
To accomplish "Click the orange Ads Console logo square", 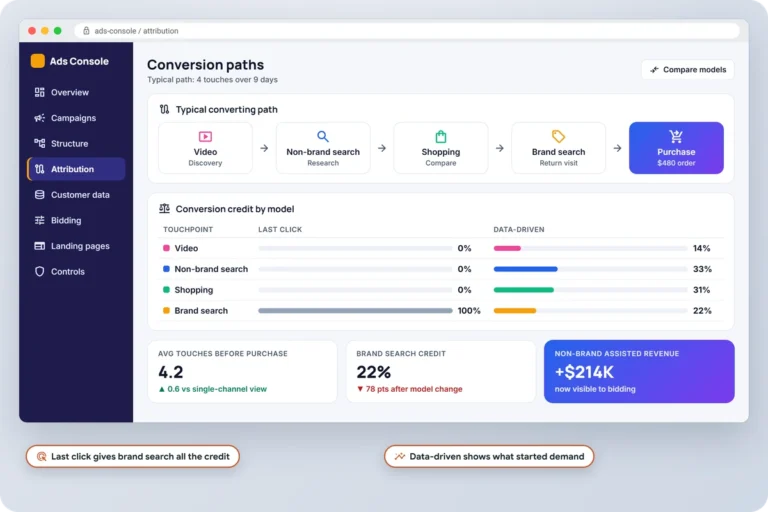I will point(38,61).
